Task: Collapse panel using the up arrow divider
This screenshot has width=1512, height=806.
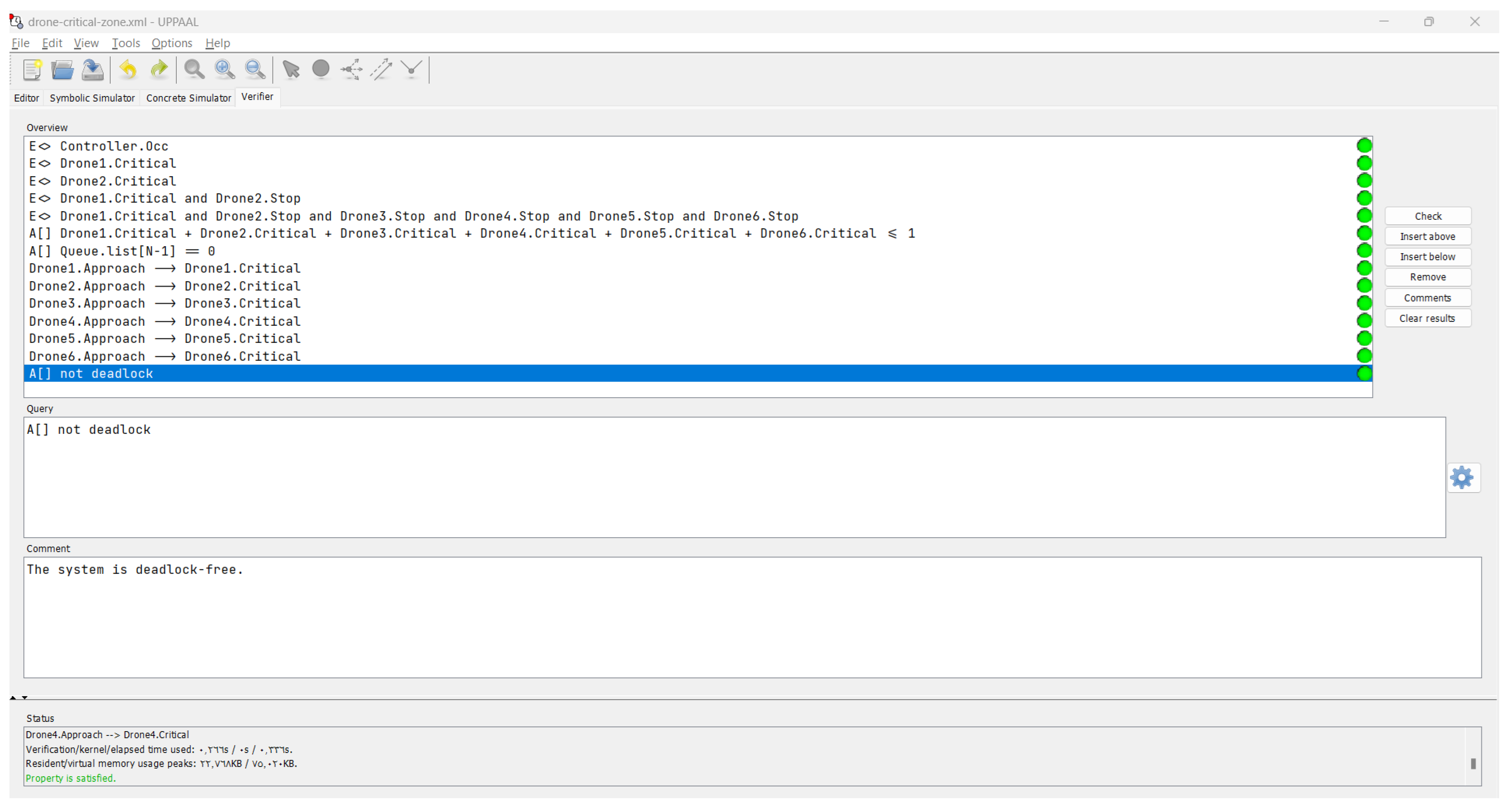Action: coord(13,698)
